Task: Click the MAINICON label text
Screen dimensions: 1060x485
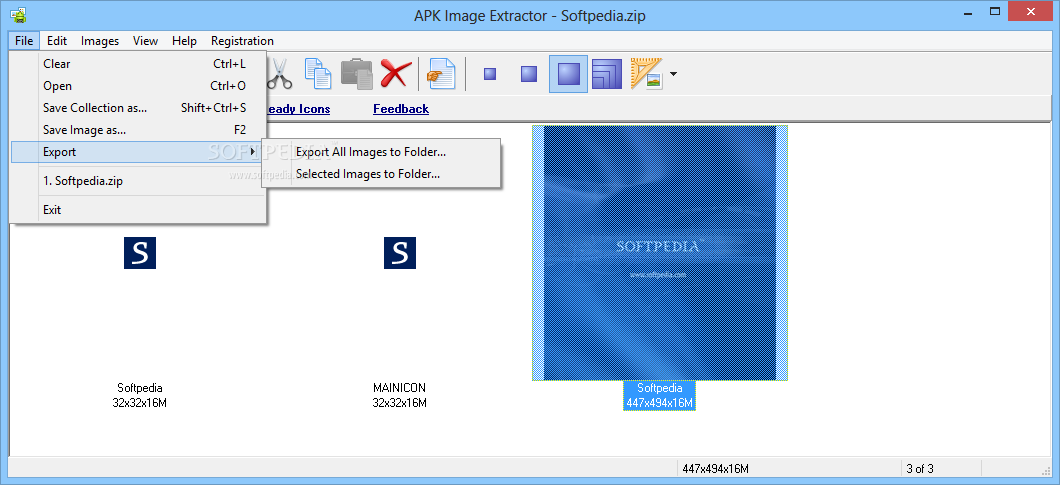Action: [x=400, y=388]
